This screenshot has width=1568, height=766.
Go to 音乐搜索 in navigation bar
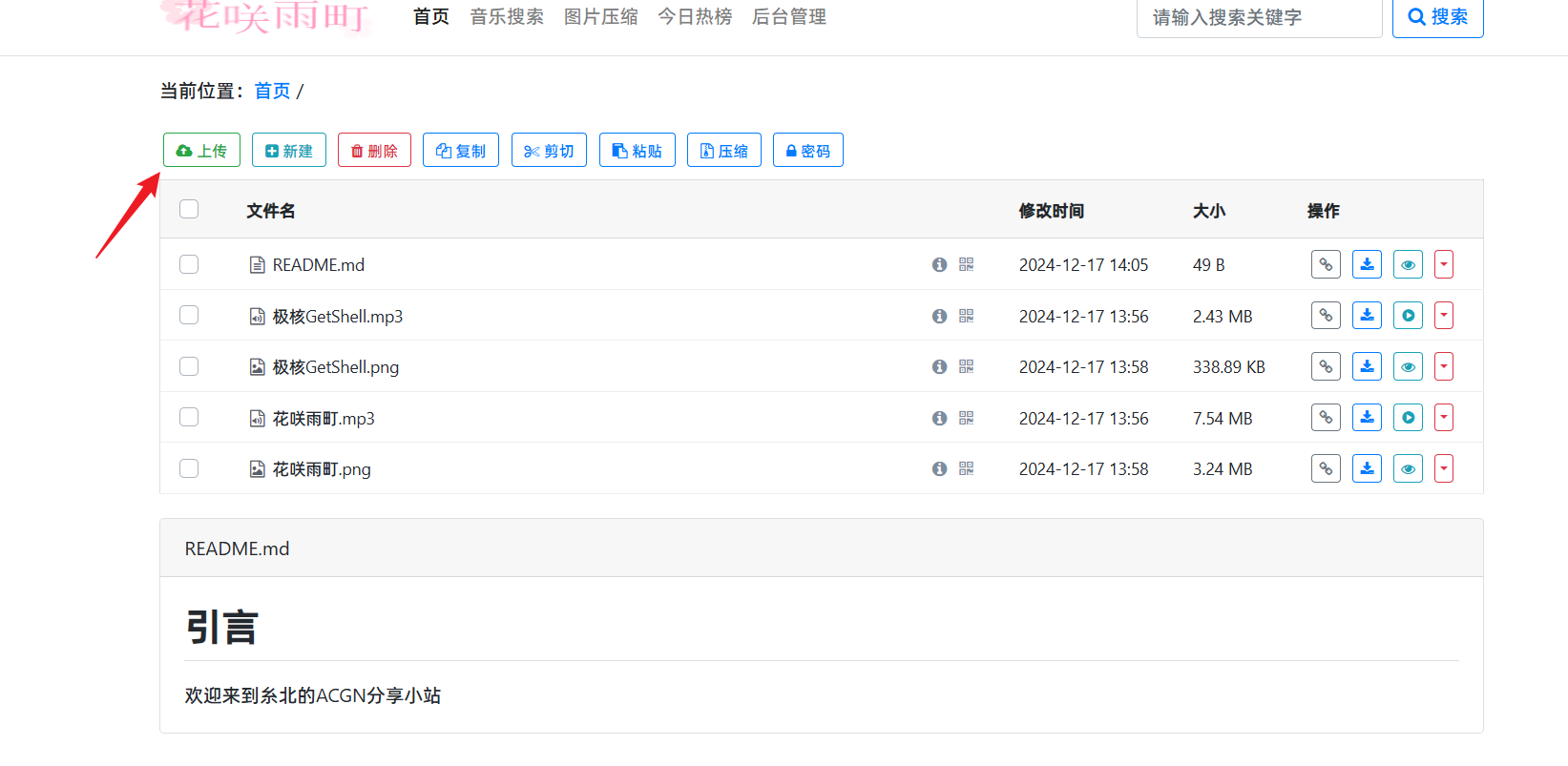(x=507, y=17)
